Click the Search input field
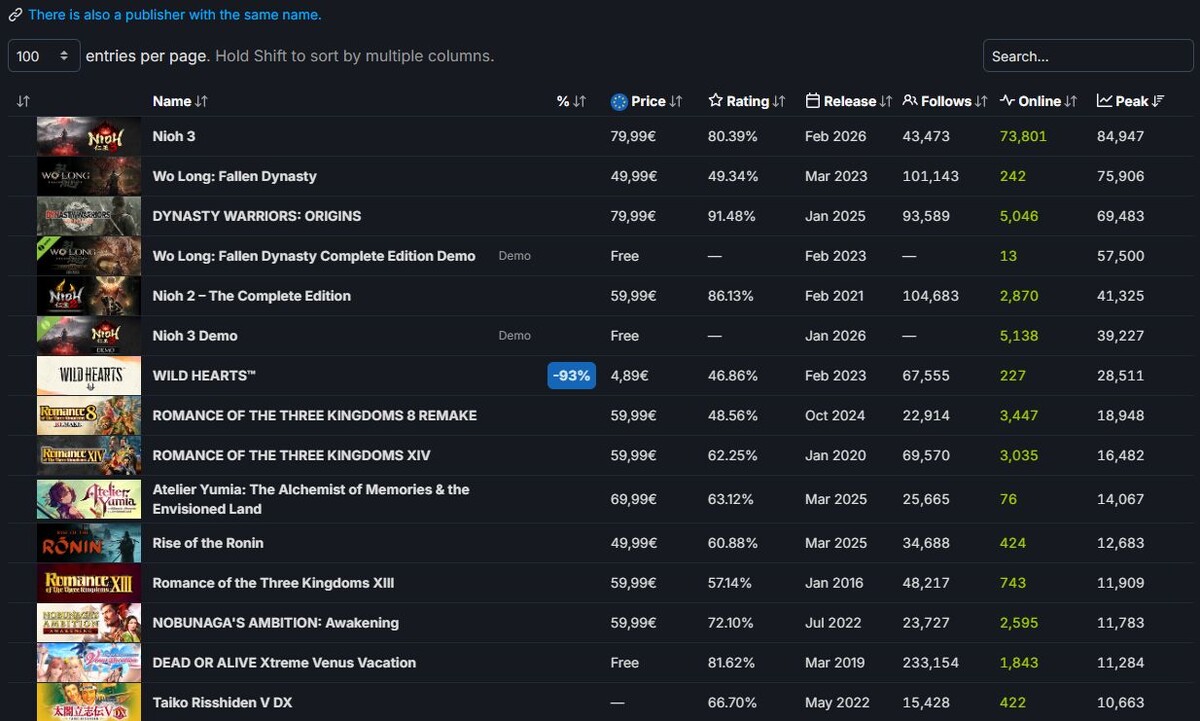Screen dimensions: 1200x721 click(x=1087, y=56)
